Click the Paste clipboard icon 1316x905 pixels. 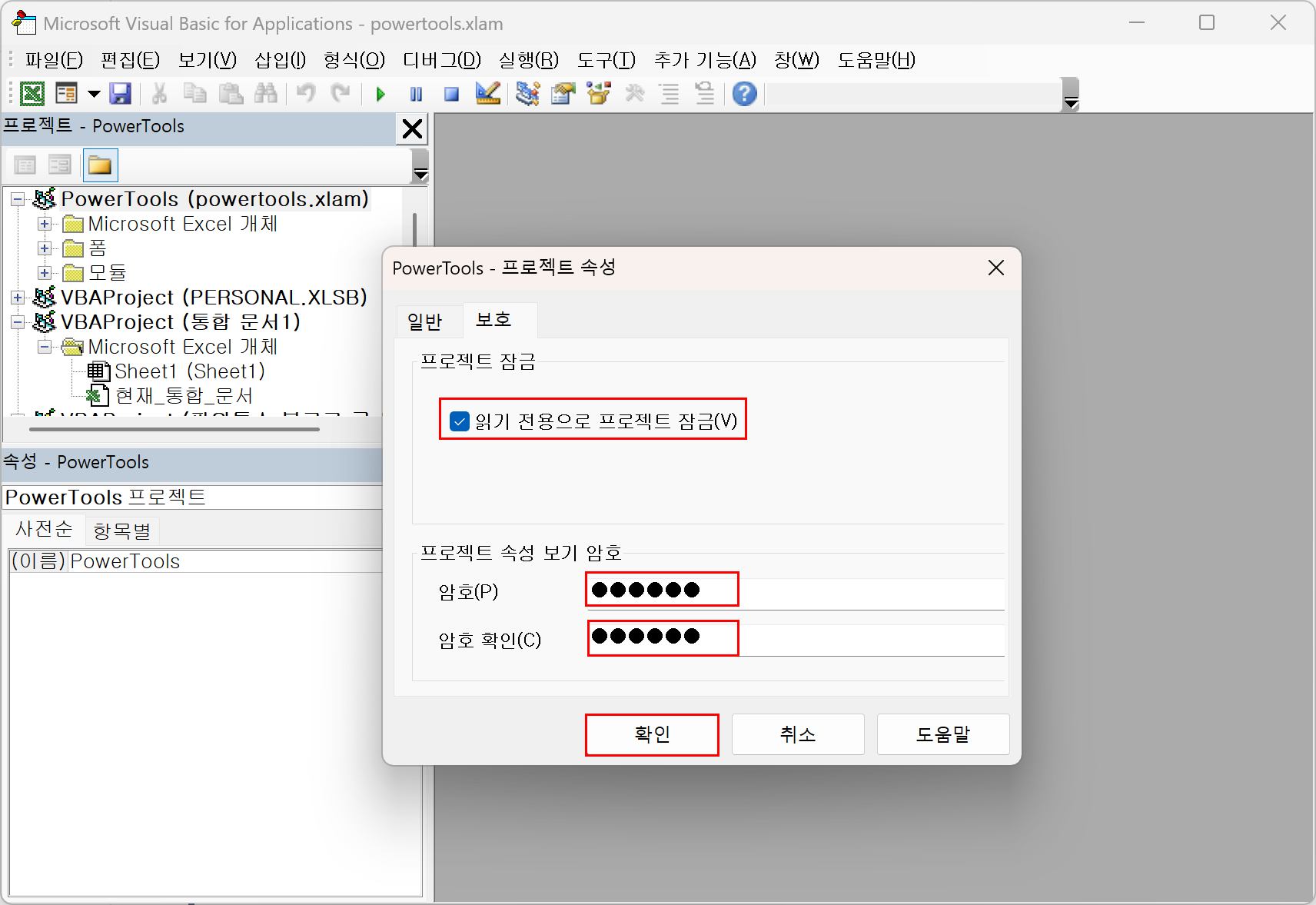coord(231,94)
